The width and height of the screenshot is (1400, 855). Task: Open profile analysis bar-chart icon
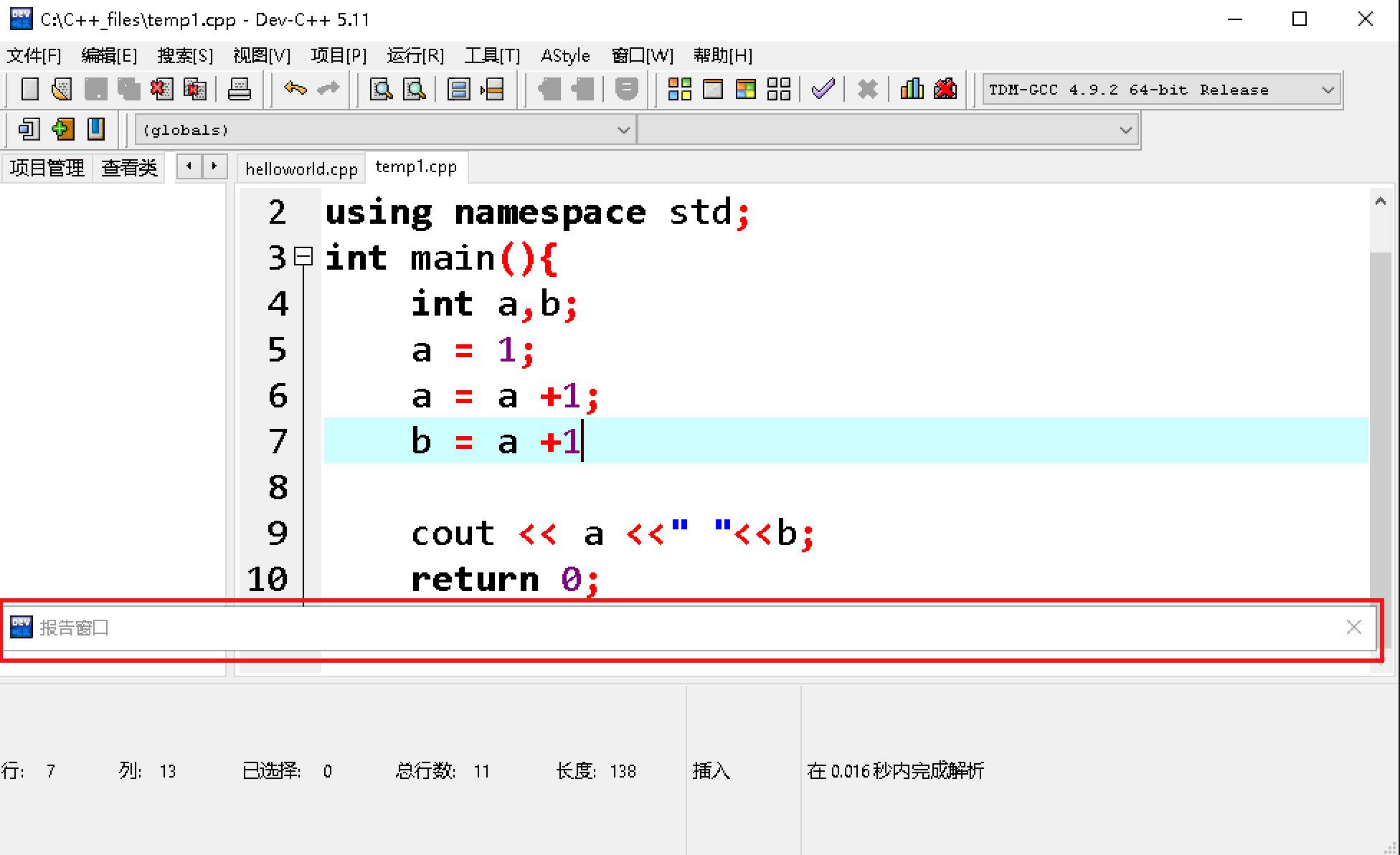912,89
